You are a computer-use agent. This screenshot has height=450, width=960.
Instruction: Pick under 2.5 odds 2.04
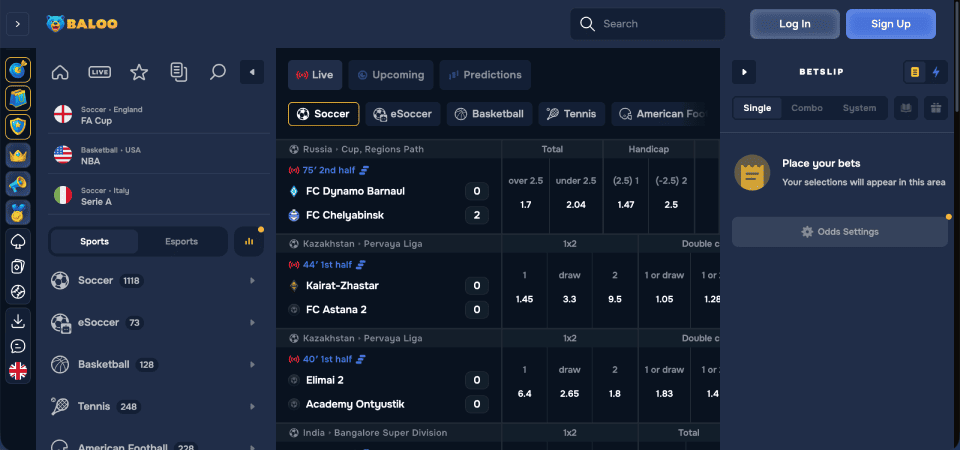[576, 195]
